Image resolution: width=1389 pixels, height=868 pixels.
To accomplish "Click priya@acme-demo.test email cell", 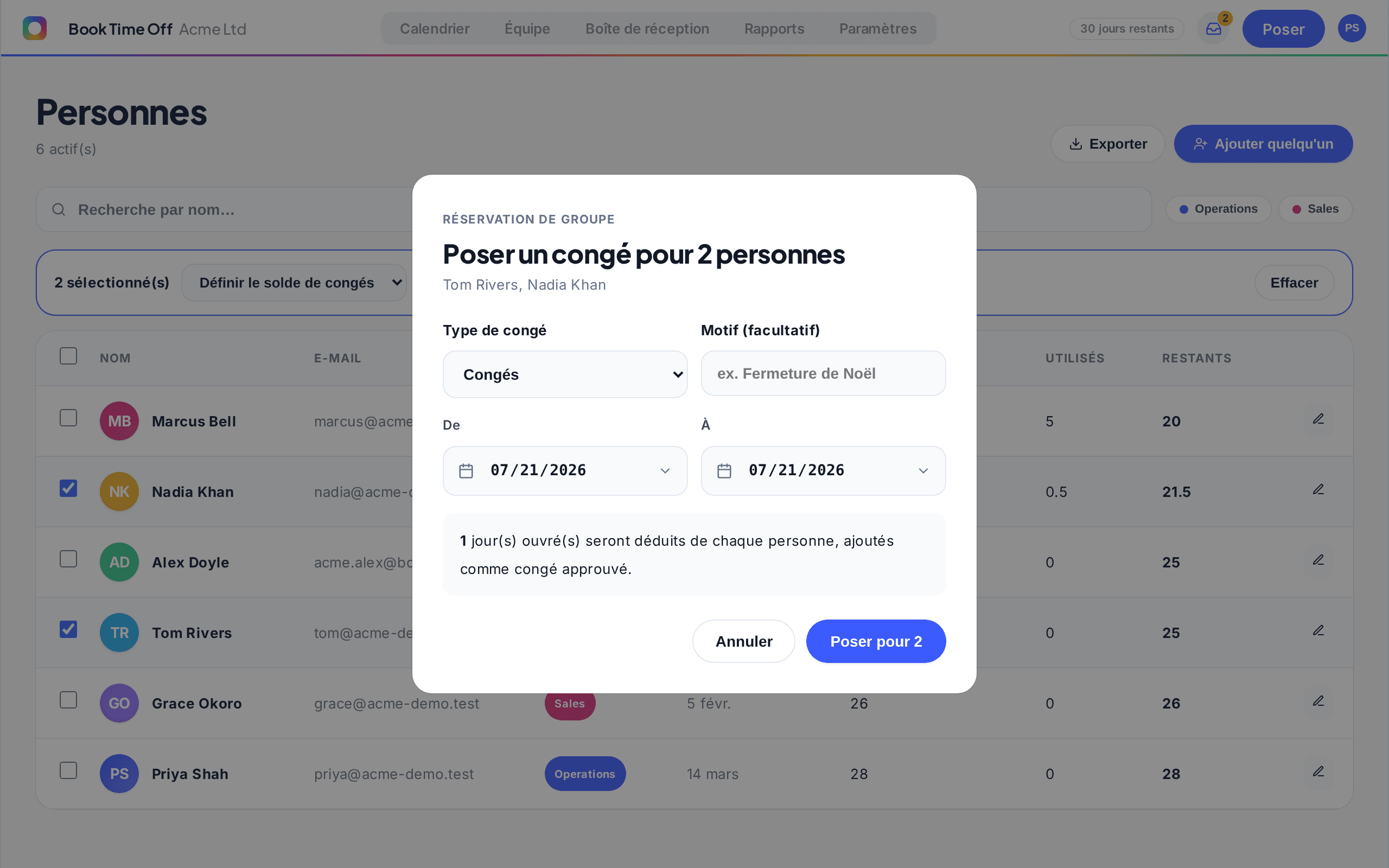I will click(x=394, y=775).
